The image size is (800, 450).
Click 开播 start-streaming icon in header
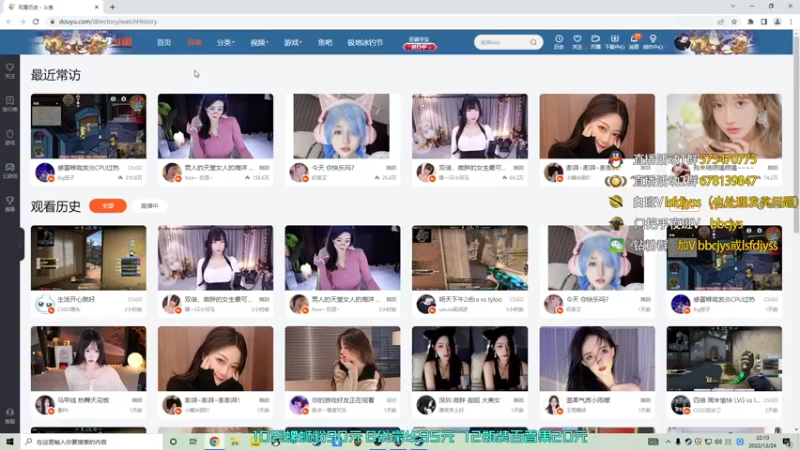(595, 42)
